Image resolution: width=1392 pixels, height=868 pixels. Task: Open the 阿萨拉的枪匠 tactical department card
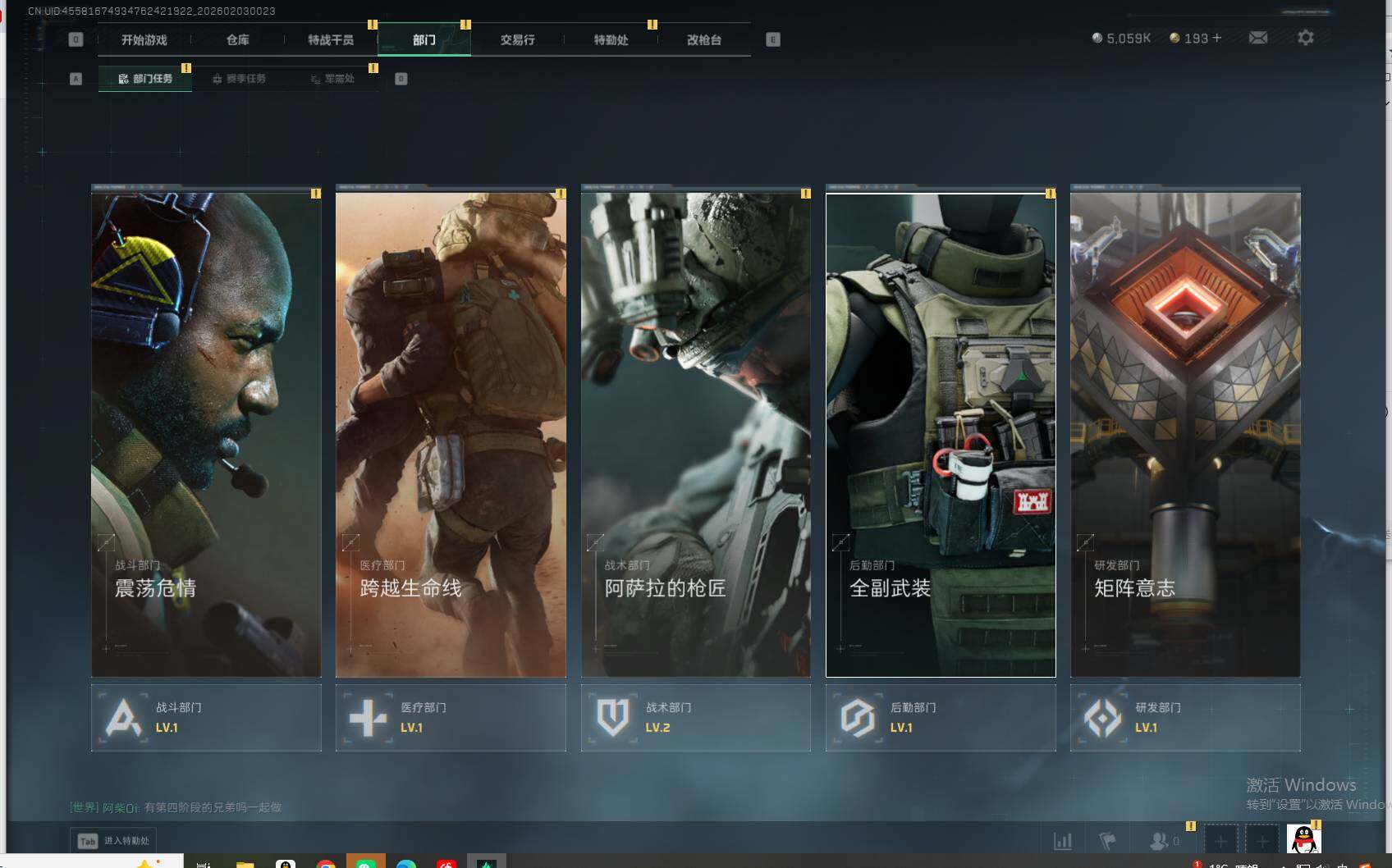[x=696, y=435]
